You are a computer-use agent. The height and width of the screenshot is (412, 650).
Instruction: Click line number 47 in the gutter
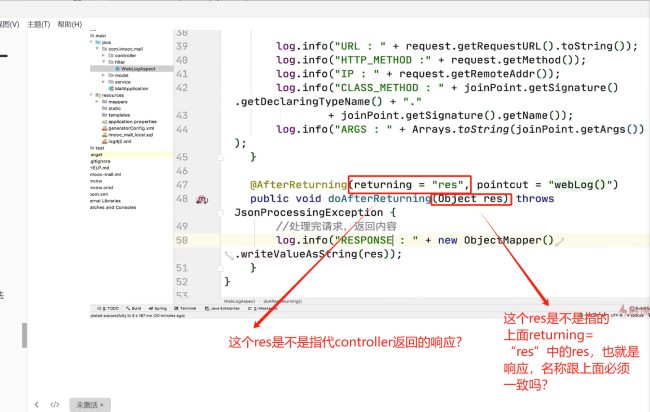[x=182, y=185]
